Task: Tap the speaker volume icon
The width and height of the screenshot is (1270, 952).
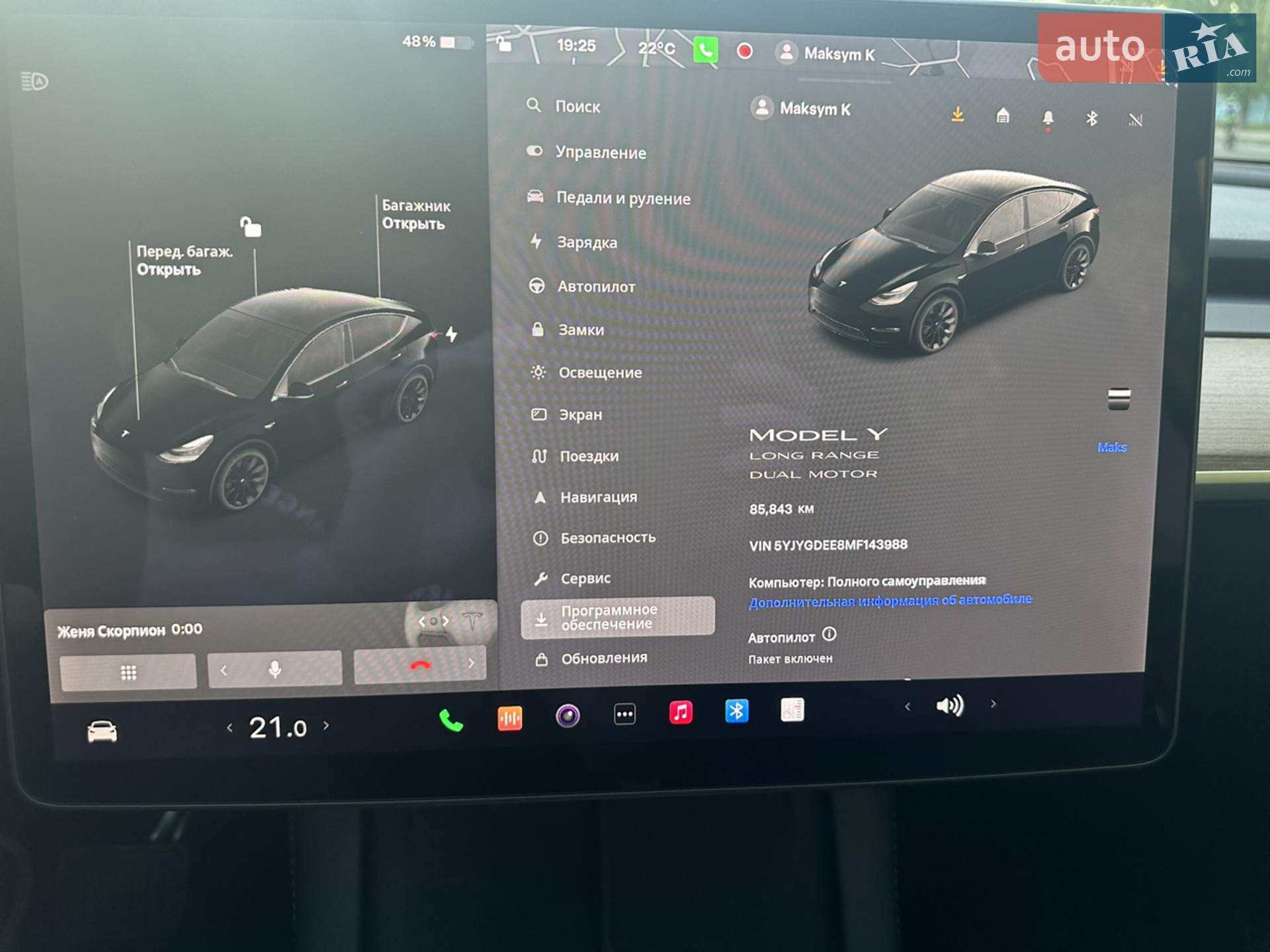Action: (x=950, y=705)
